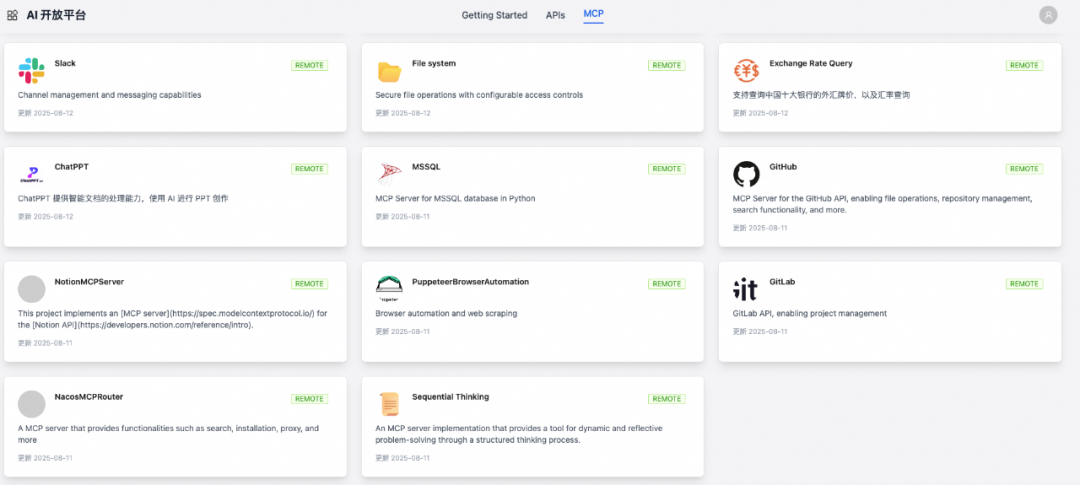Open the Sequential Thinking title
Viewport: 1080px width, 485px height.
(x=450, y=397)
